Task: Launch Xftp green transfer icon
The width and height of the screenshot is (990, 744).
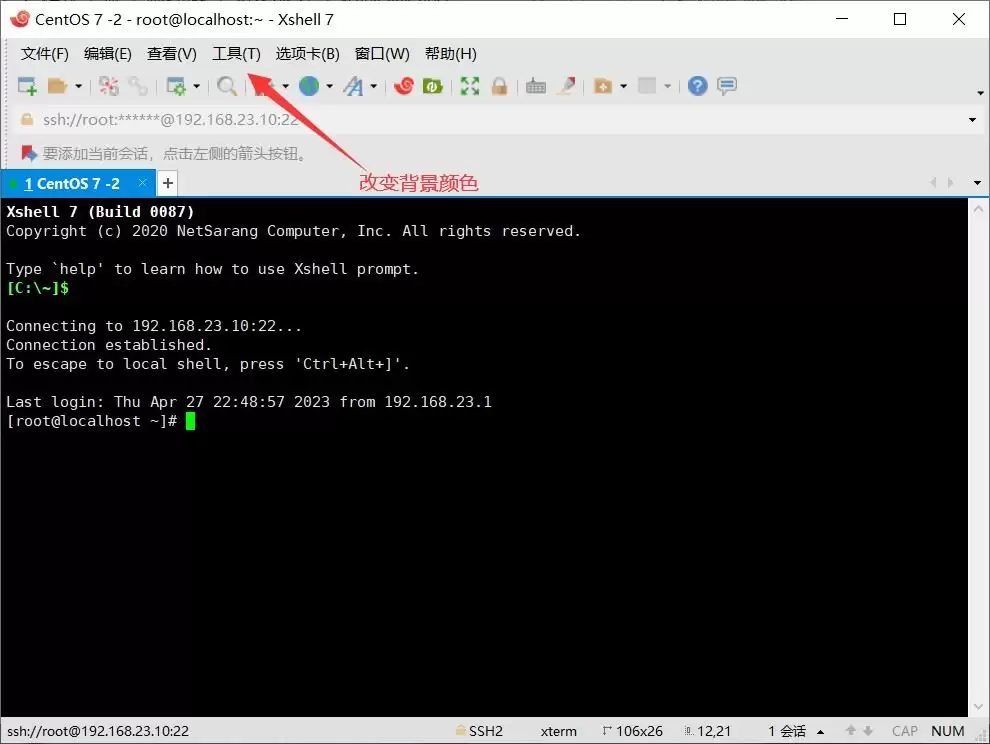Action: click(x=433, y=86)
